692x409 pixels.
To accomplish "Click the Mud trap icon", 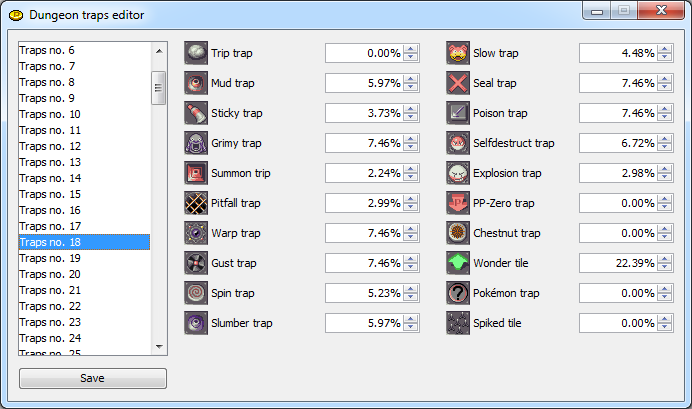I will point(196,83).
